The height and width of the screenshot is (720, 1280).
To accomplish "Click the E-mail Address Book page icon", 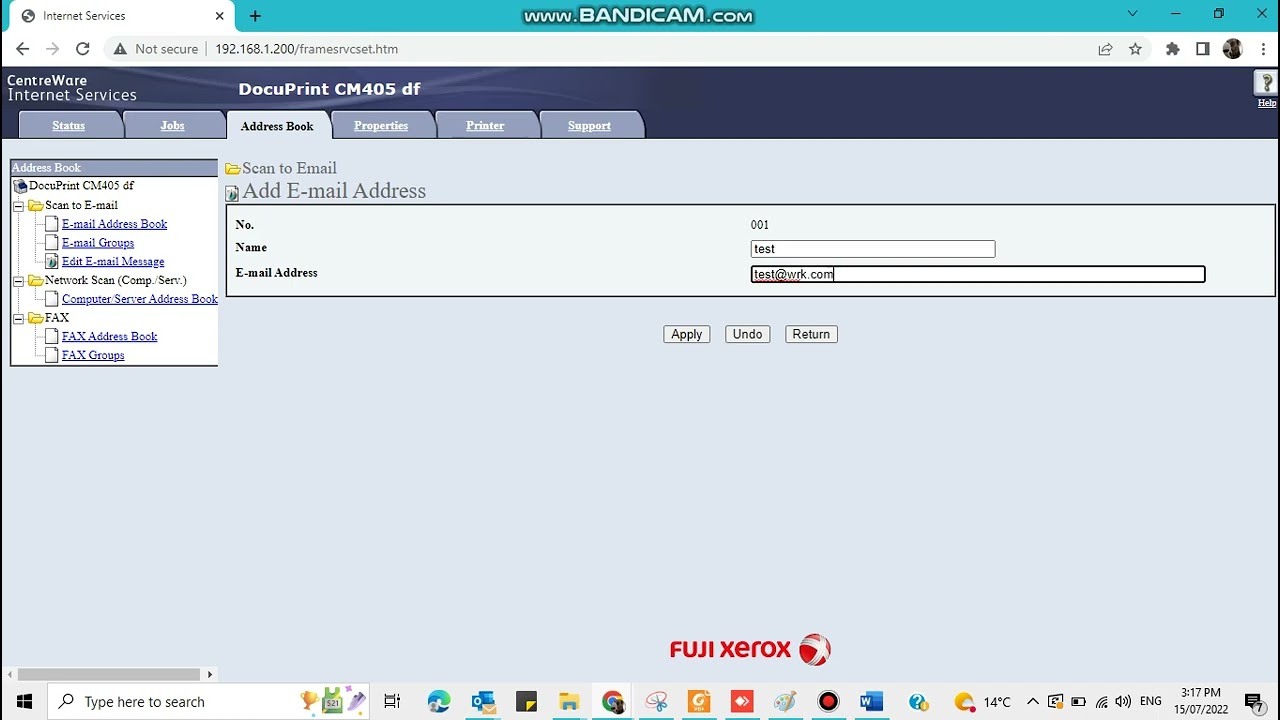I will 52,224.
